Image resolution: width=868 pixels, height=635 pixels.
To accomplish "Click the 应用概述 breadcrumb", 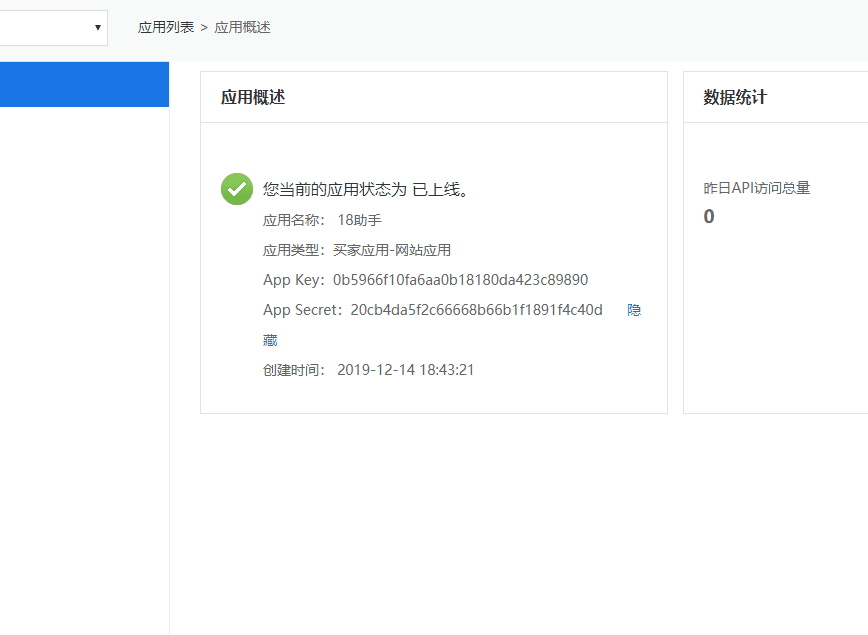I will tap(242, 28).
